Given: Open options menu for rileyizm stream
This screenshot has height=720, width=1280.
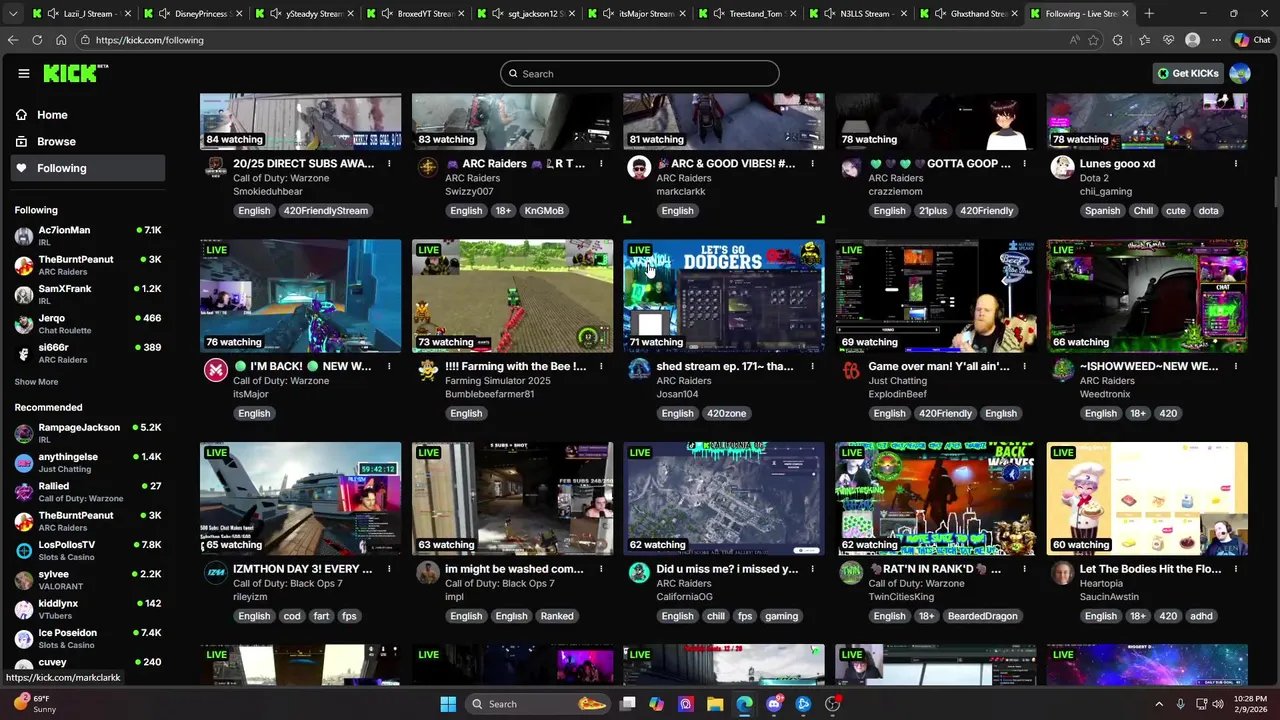Looking at the screenshot, I should (x=389, y=569).
